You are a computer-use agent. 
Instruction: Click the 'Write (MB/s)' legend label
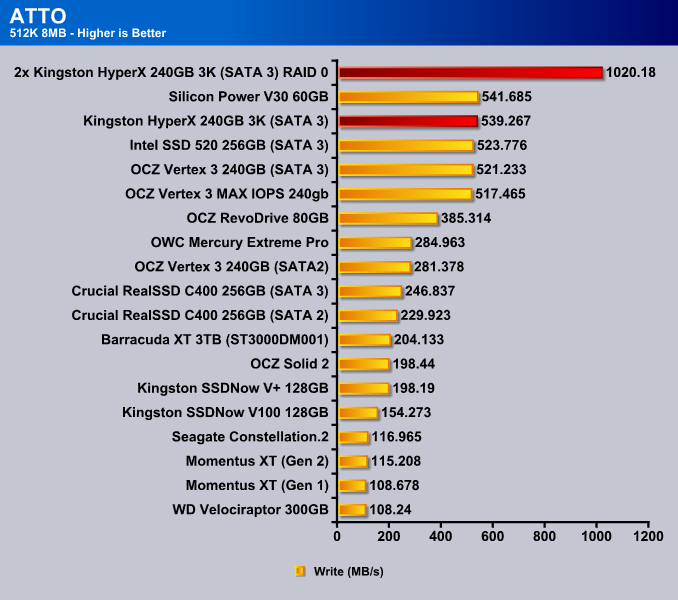(x=349, y=571)
